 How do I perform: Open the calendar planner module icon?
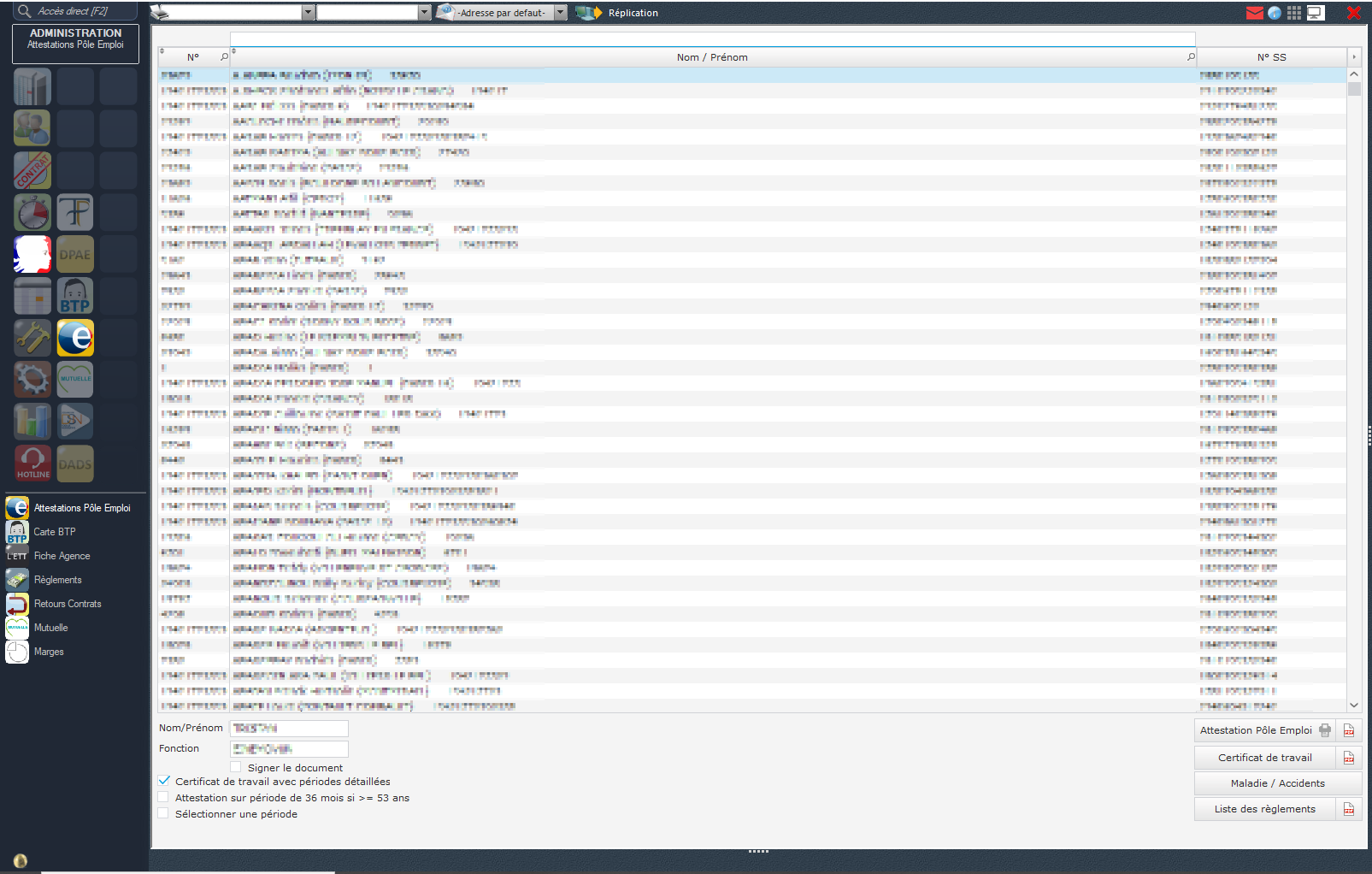coord(32,296)
